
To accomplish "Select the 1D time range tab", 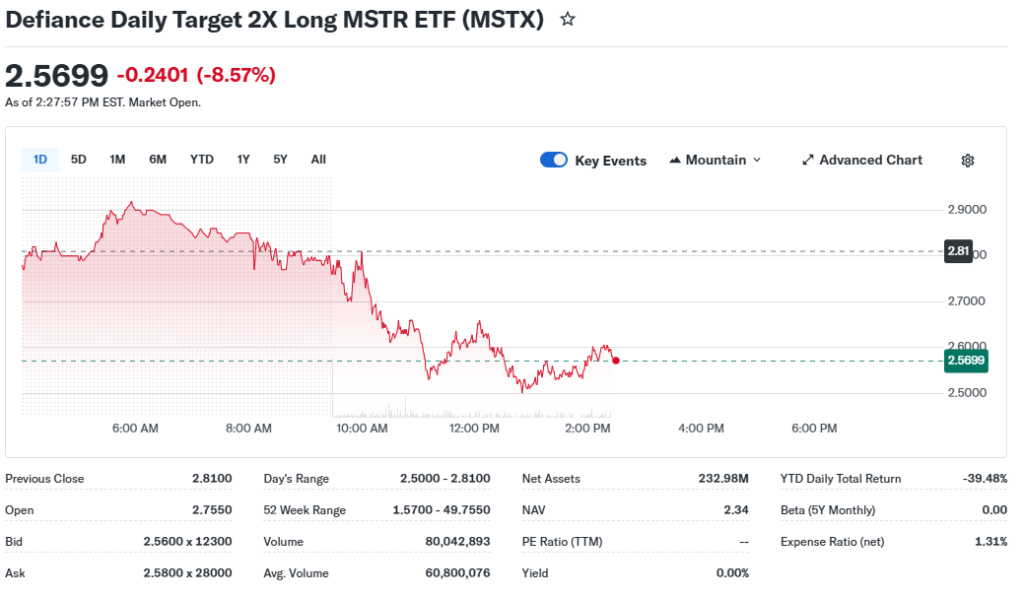I will point(40,159).
